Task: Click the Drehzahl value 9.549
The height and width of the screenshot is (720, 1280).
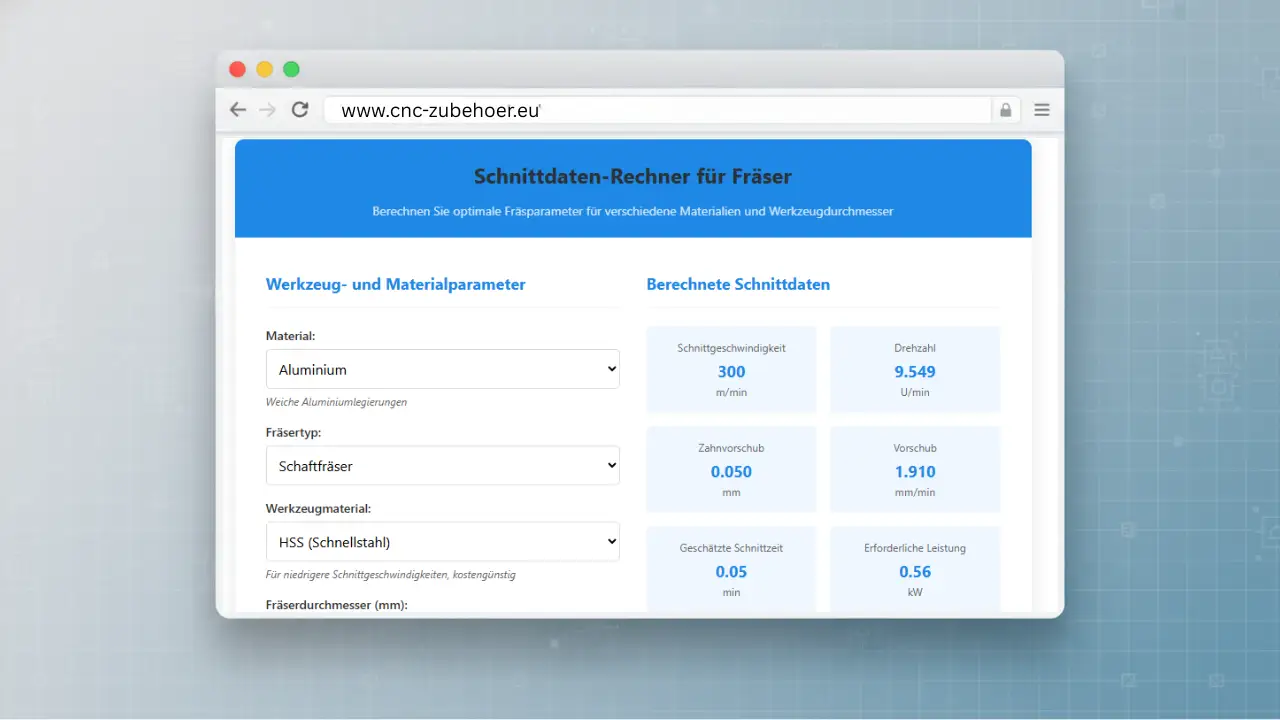Action: tap(915, 372)
